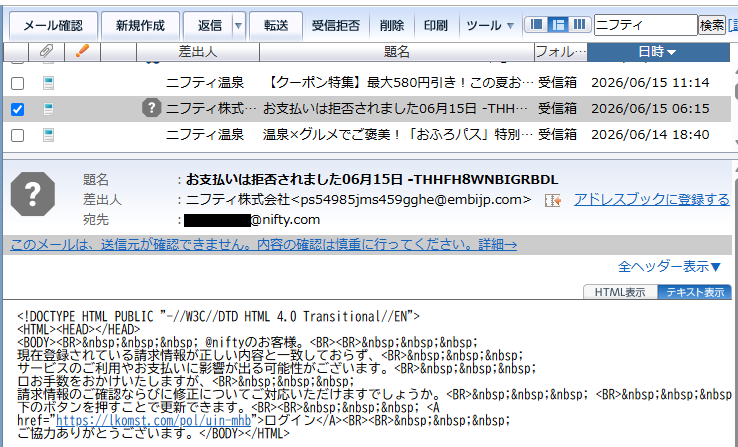
Task: Click mail icon of おふろパス row
Action: point(48,135)
